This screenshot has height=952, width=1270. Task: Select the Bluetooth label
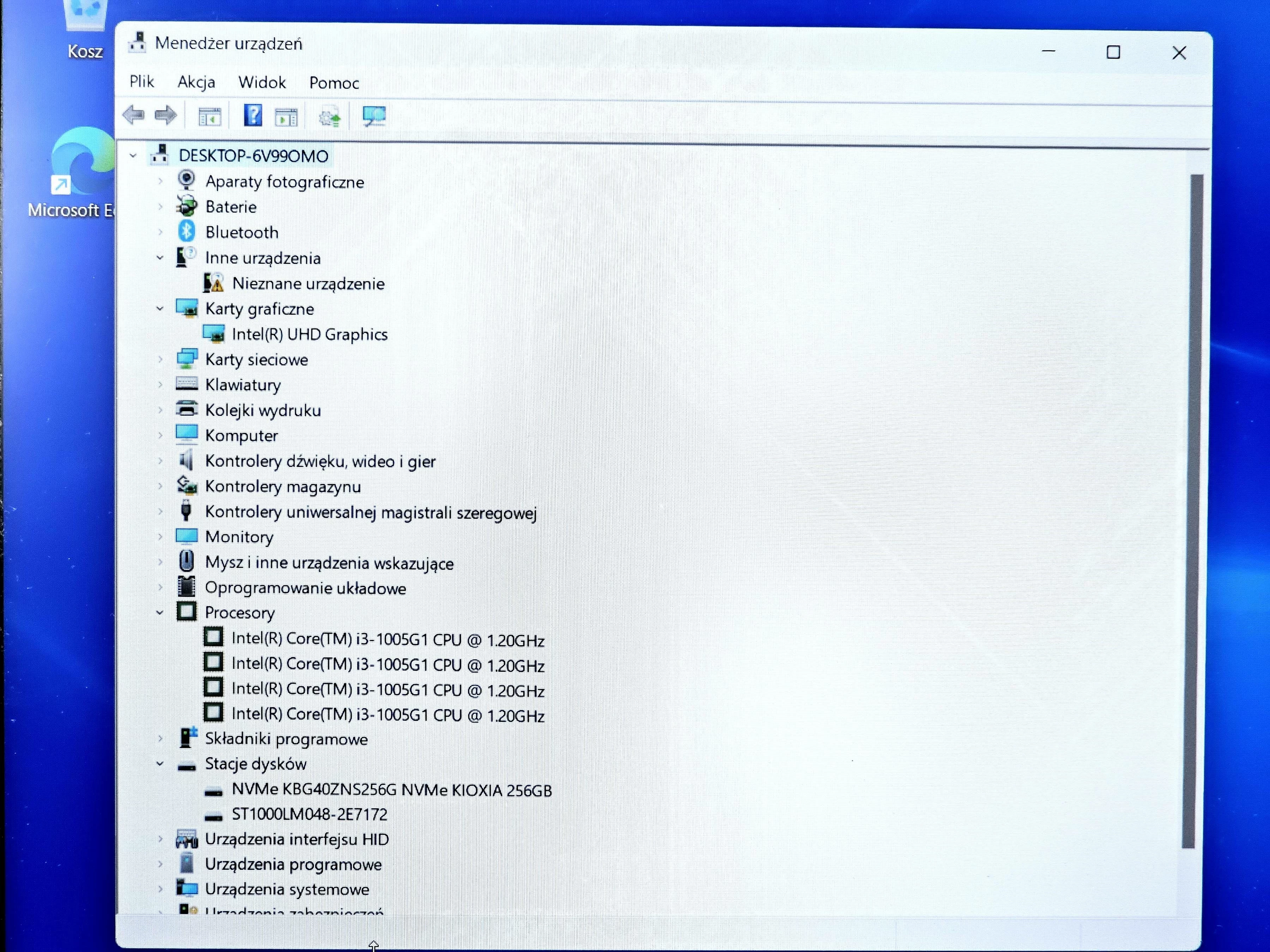242,232
